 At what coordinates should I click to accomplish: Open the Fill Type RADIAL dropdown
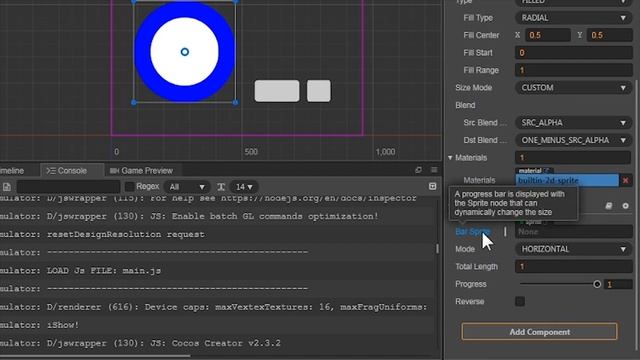point(573,18)
